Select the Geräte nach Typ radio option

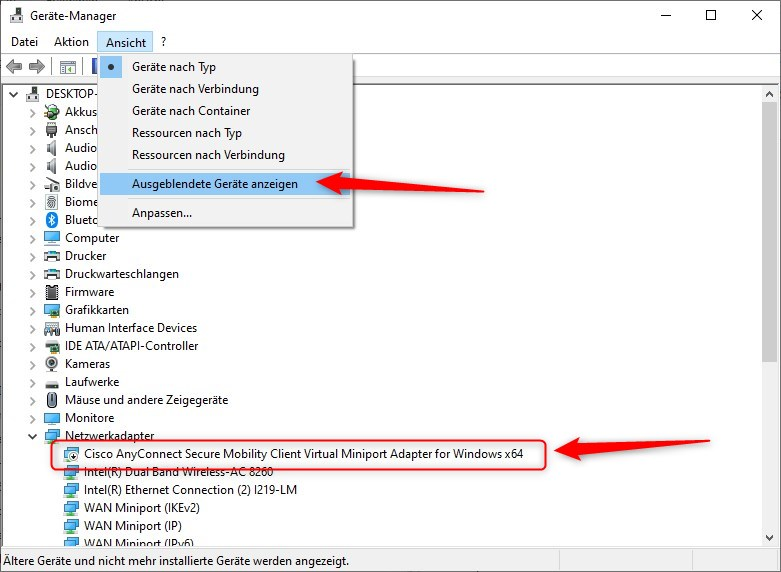[174, 67]
